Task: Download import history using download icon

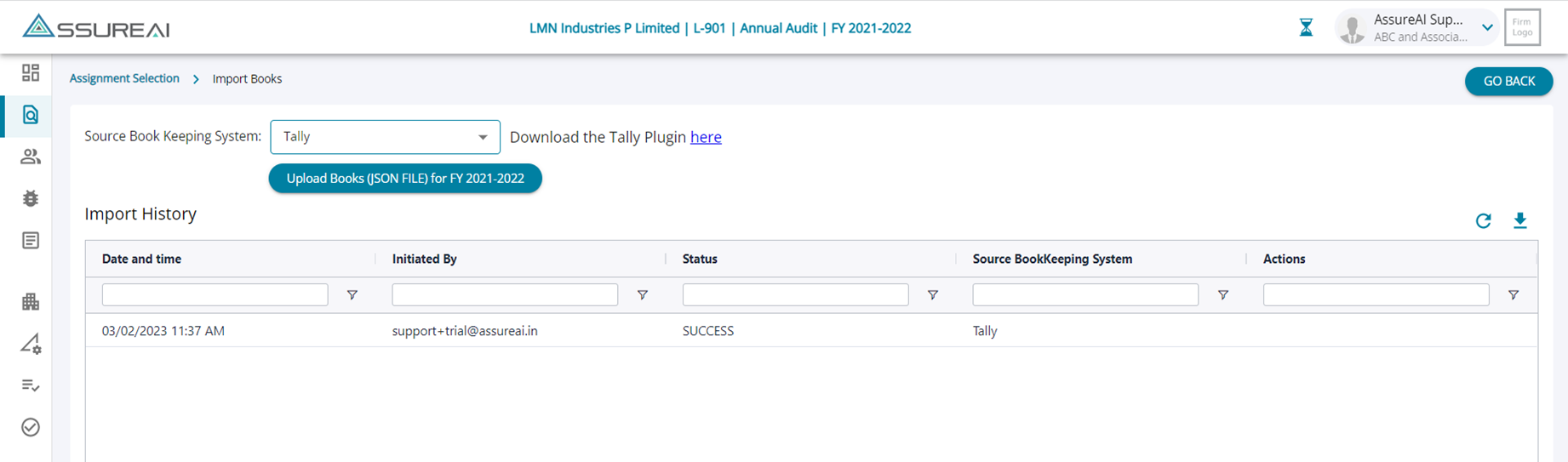Action: point(1519,221)
